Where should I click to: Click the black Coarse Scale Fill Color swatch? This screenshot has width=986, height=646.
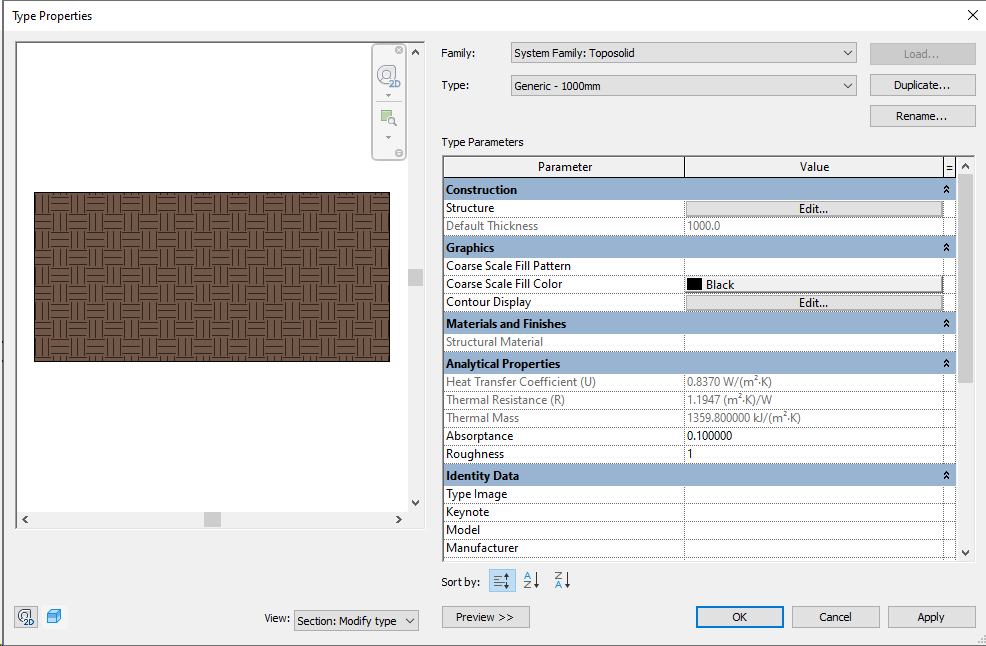tap(695, 284)
